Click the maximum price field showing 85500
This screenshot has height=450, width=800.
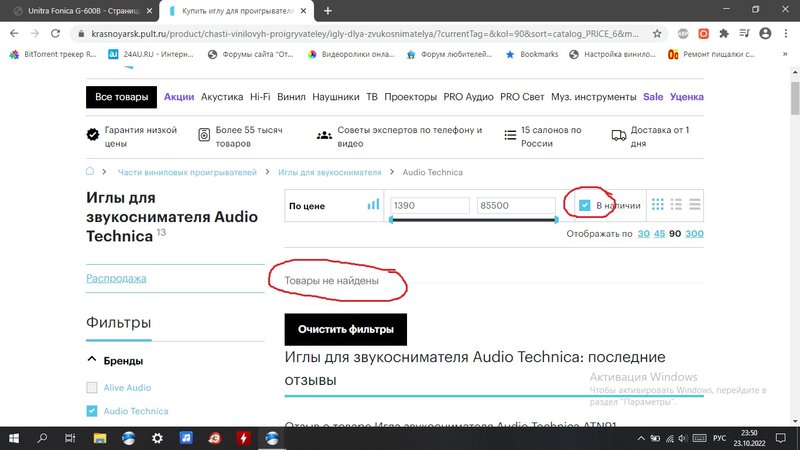click(516, 205)
